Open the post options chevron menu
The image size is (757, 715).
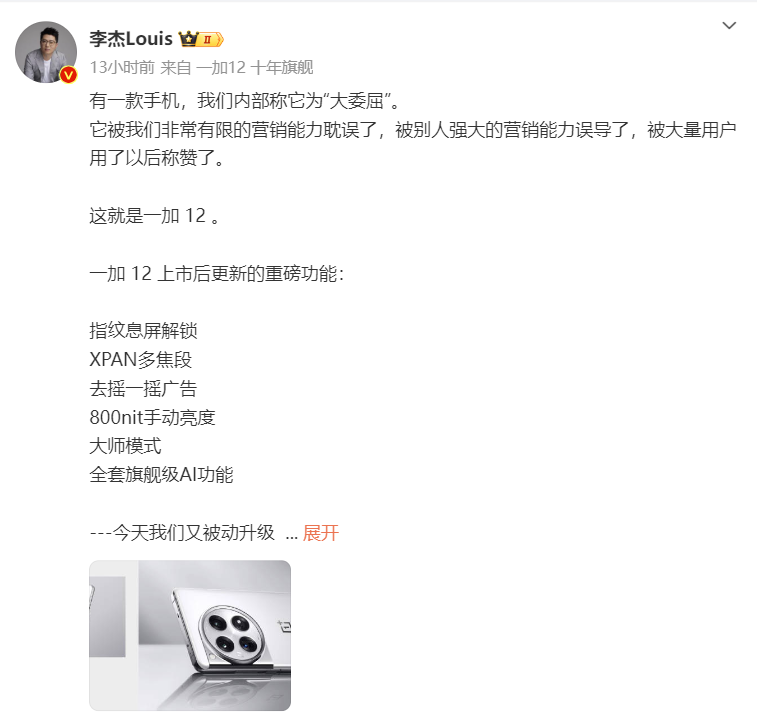(729, 25)
